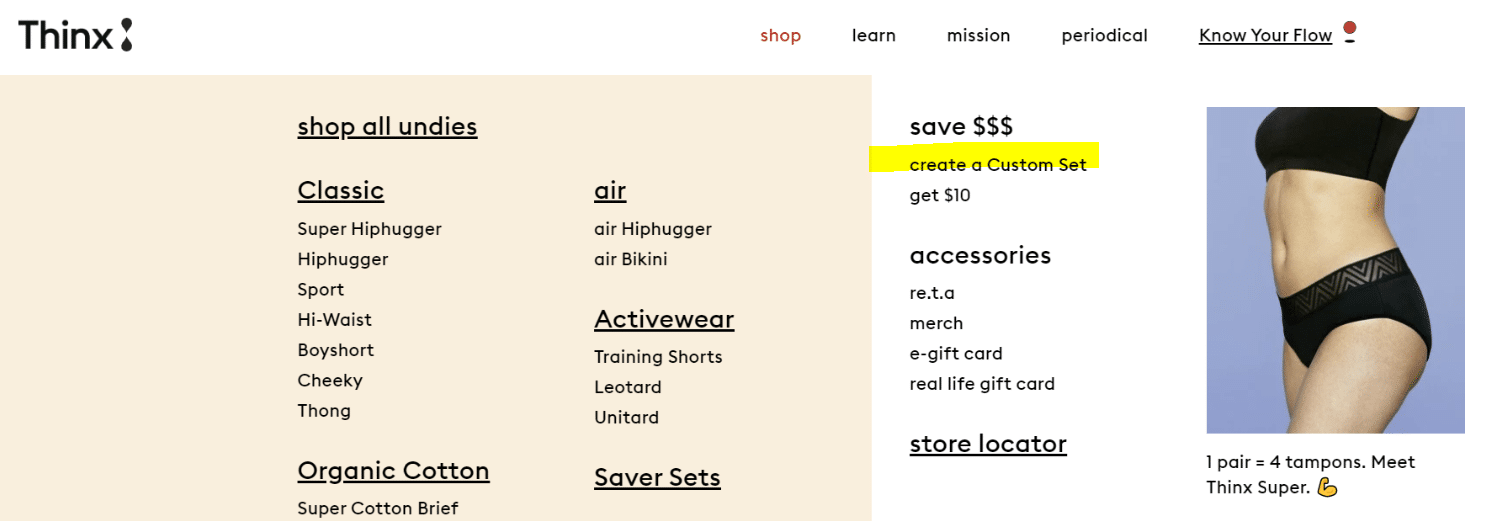Open the periodical blog link

click(1104, 36)
